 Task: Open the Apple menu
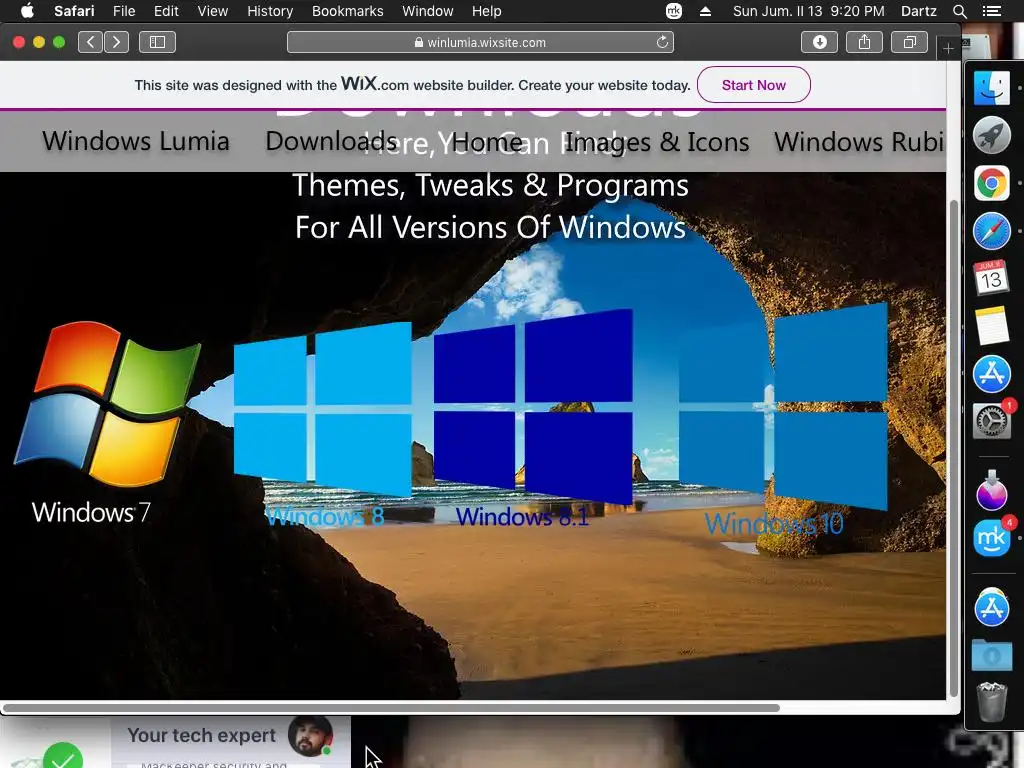click(27, 11)
